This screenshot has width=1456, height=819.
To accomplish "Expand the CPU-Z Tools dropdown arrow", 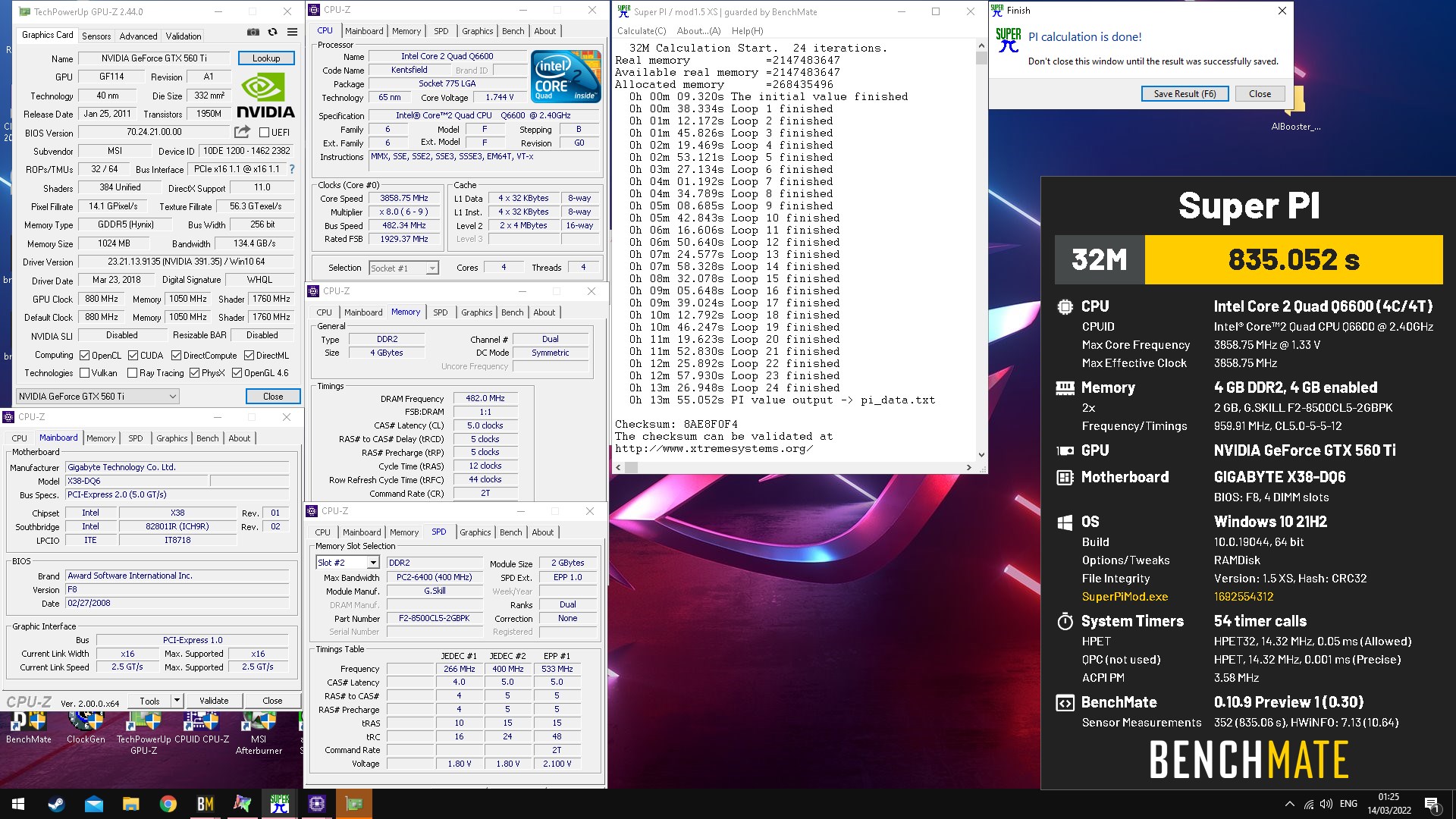I will pos(177,701).
